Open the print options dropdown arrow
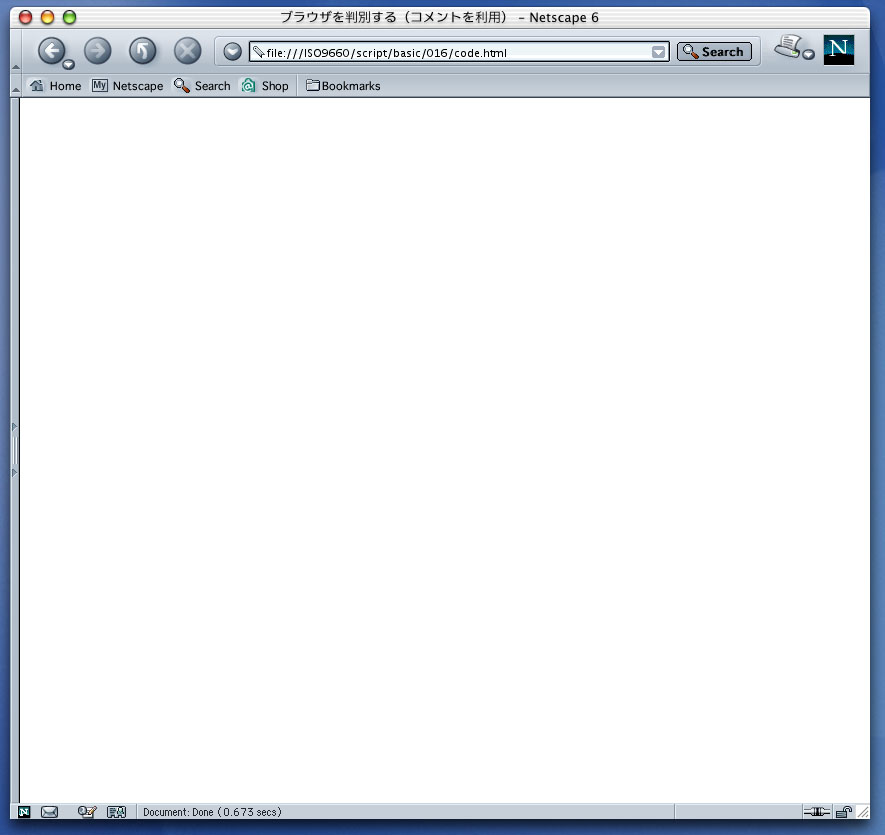The image size is (885, 835). 809,55
